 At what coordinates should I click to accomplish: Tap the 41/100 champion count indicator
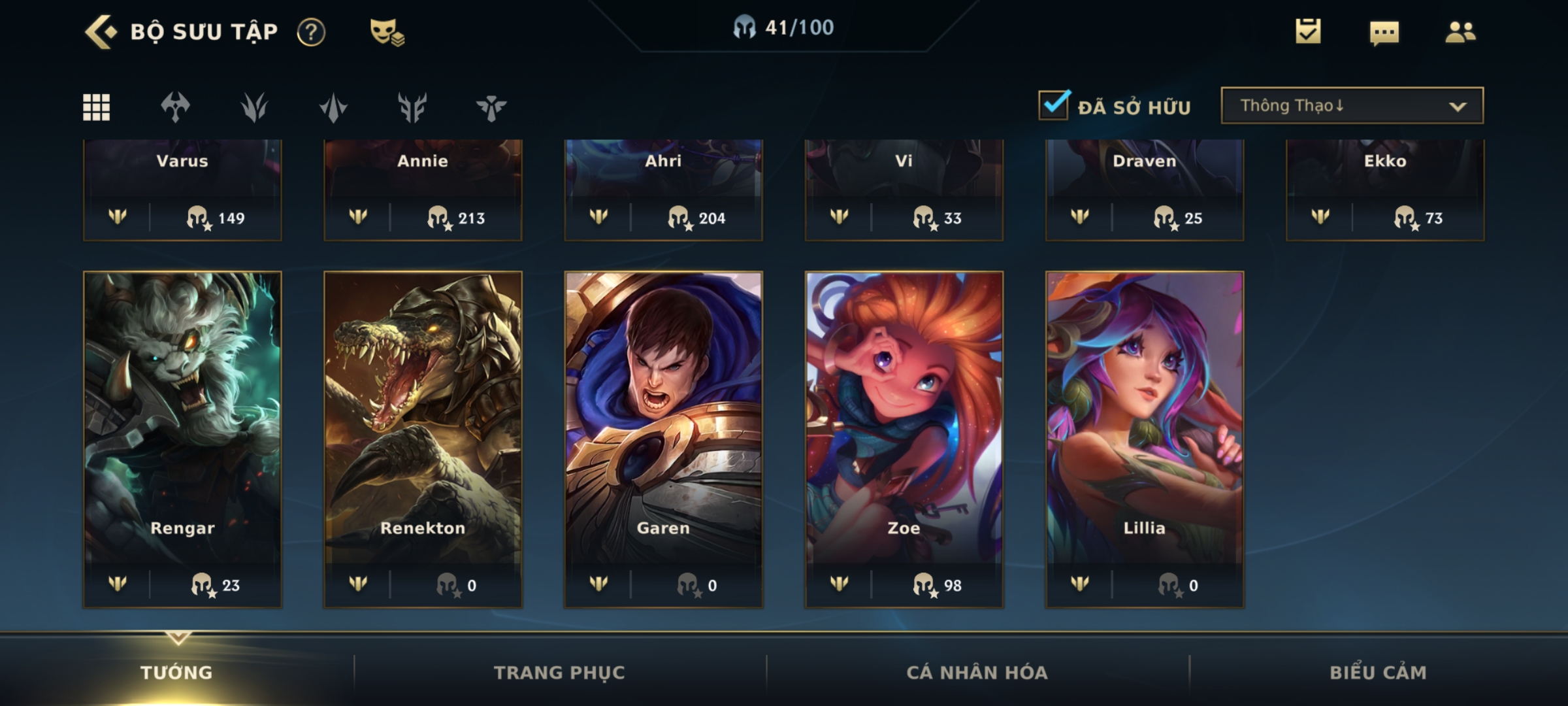point(783,27)
